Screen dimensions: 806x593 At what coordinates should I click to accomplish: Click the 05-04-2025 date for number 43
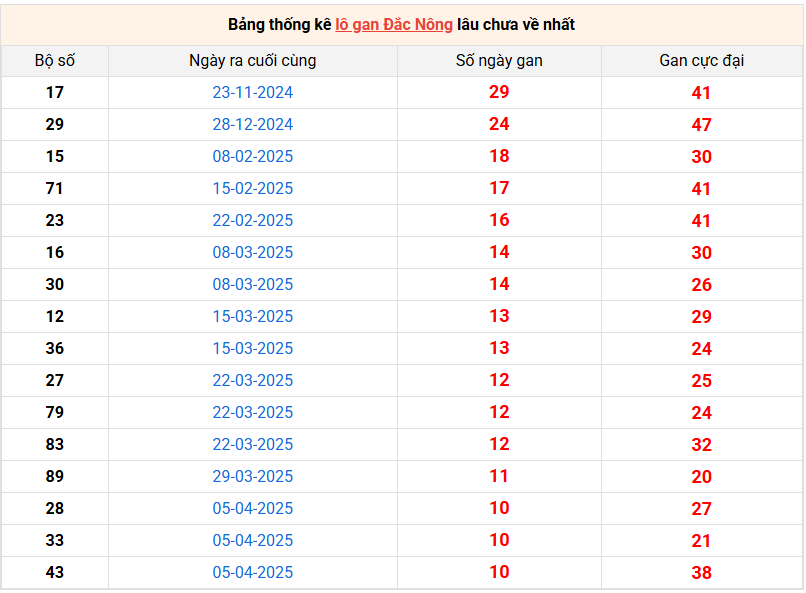pos(252,573)
